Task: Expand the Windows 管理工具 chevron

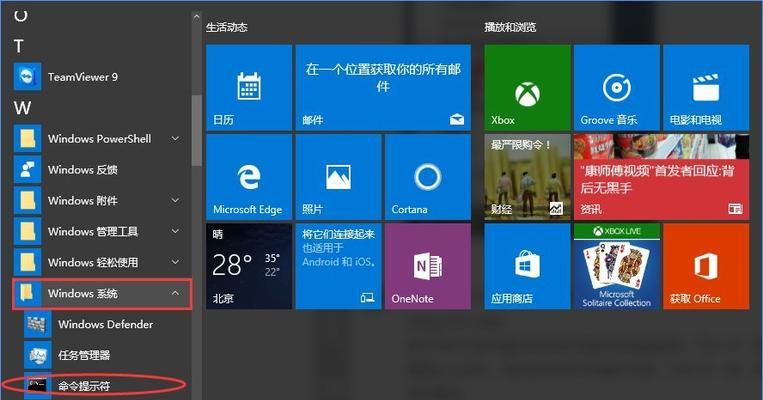Action: [175, 231]
